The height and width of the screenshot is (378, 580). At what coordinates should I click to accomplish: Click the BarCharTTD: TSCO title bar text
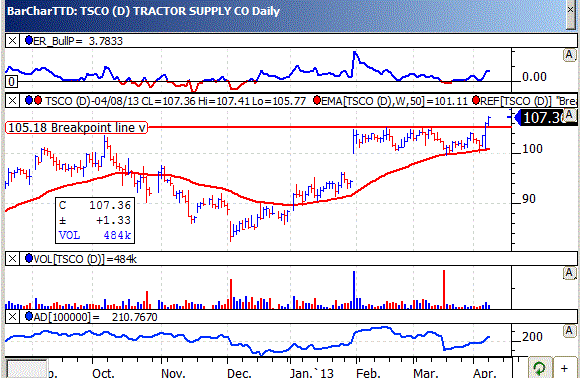point(143,11)
